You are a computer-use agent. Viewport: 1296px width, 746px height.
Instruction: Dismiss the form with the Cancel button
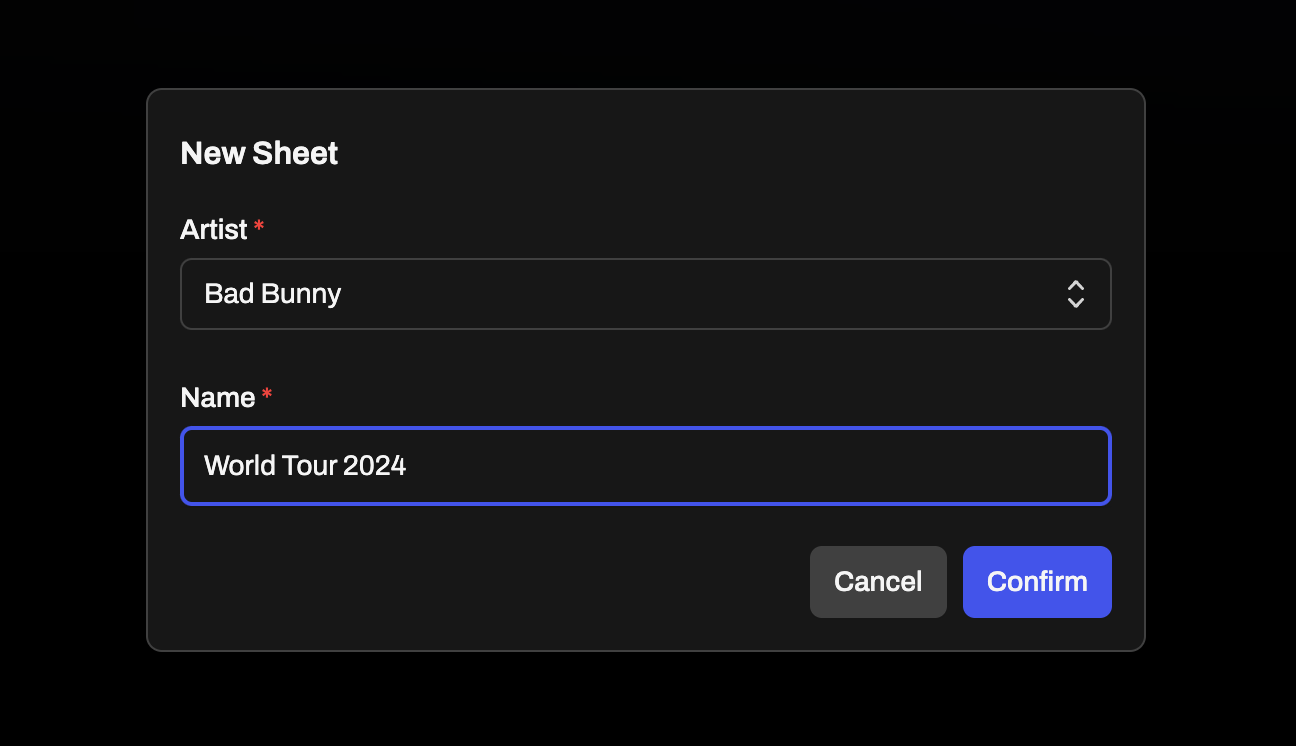click(x=877, y=581)
